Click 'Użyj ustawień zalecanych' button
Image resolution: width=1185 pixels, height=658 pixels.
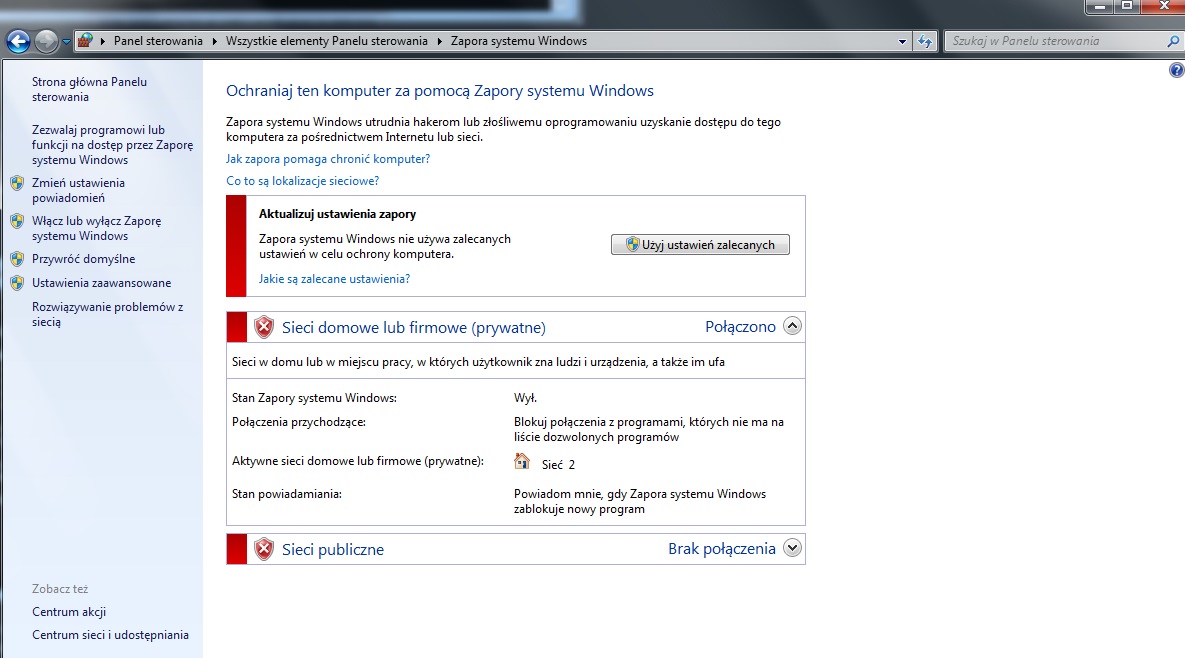point(700,245)
